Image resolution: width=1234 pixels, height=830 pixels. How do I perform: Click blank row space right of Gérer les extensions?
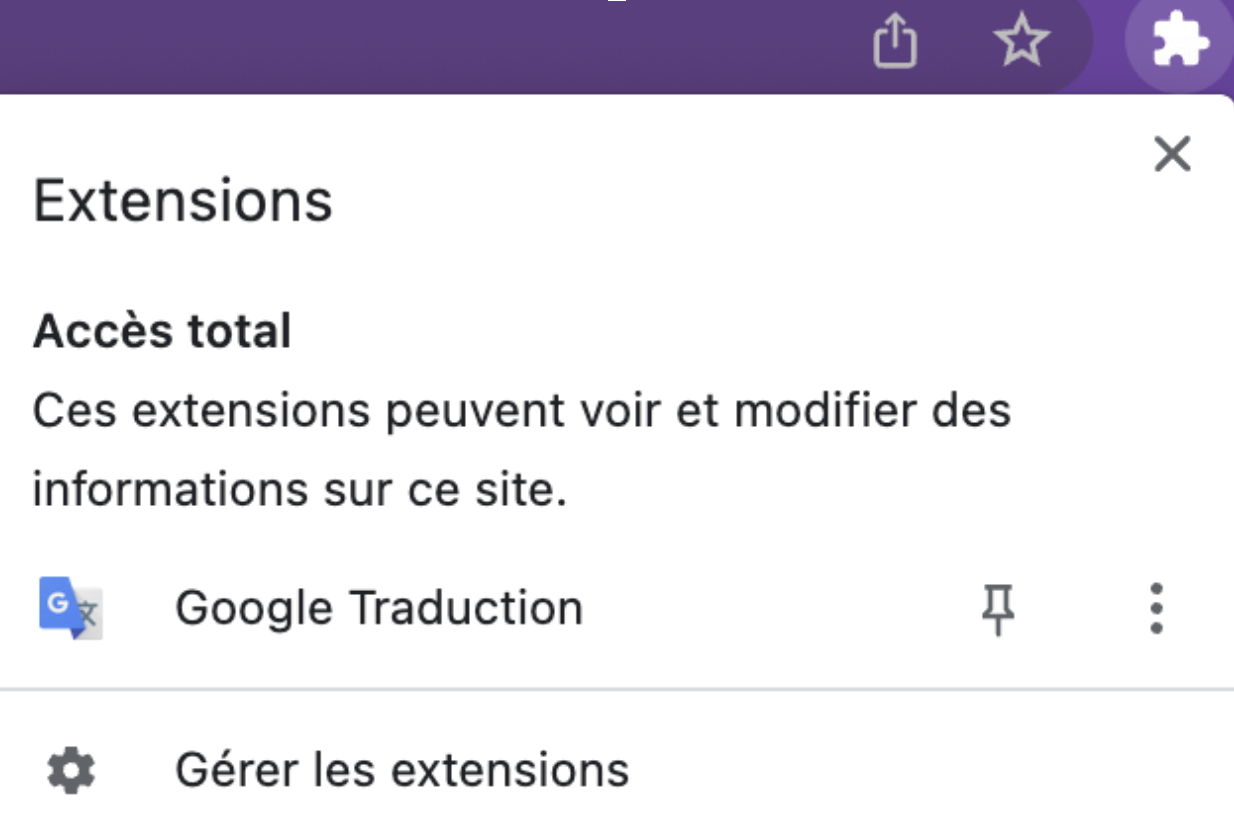(x=900, y=770)
